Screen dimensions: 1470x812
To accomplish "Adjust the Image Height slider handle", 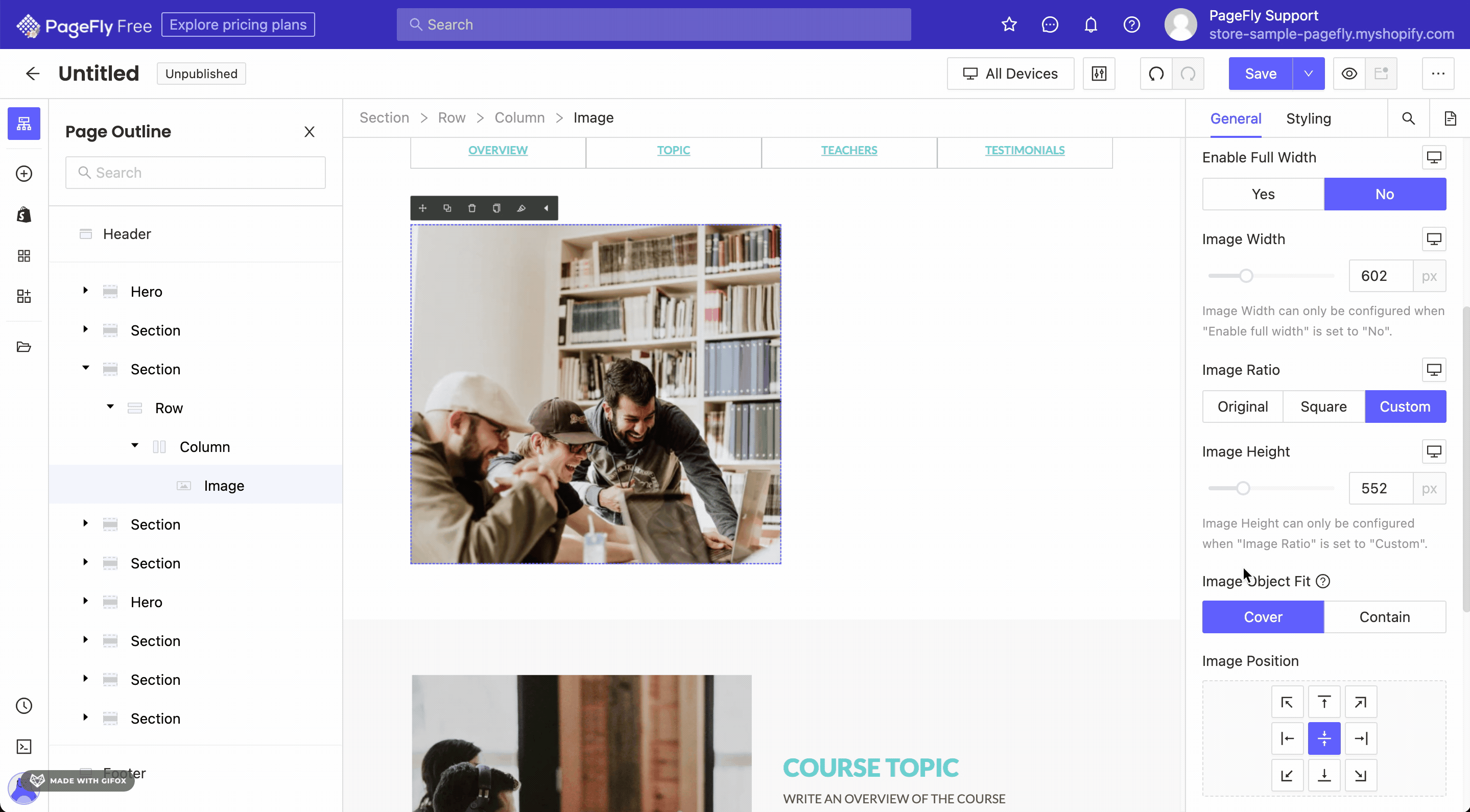I will [x=1243, y=488].
